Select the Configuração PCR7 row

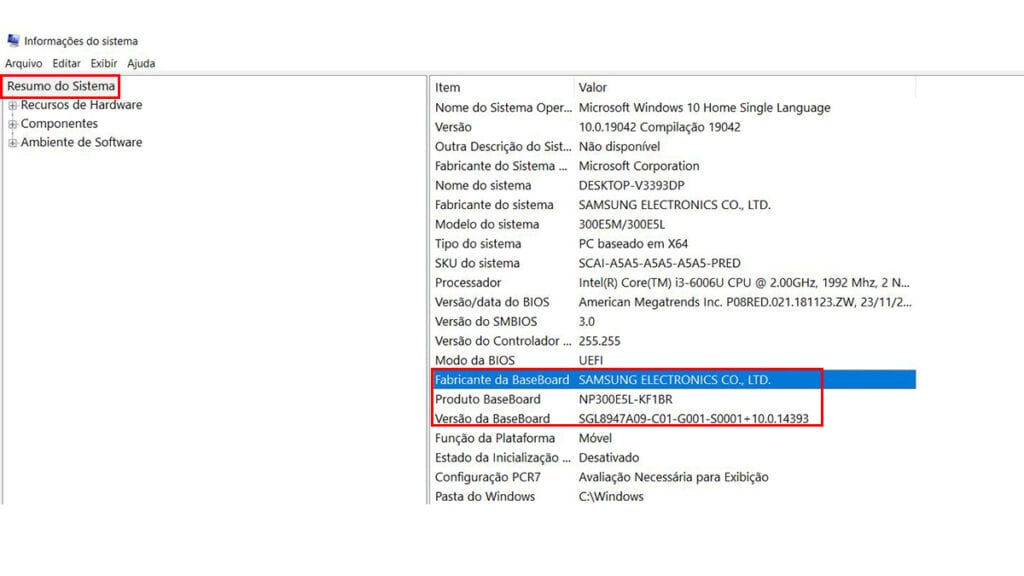pyautogui.click(x=673, y=477)
